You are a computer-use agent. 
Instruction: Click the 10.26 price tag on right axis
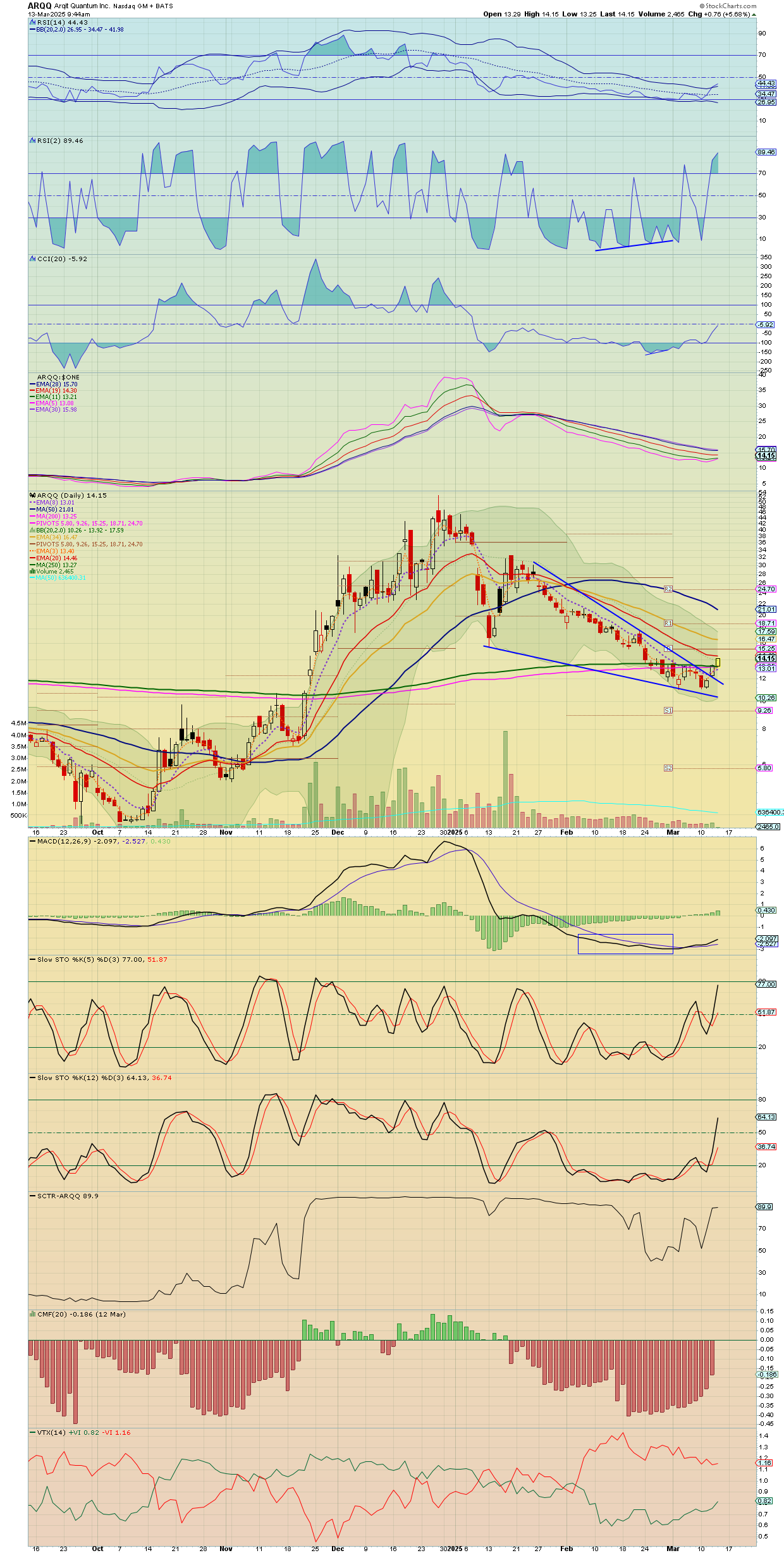pos(766,698)
